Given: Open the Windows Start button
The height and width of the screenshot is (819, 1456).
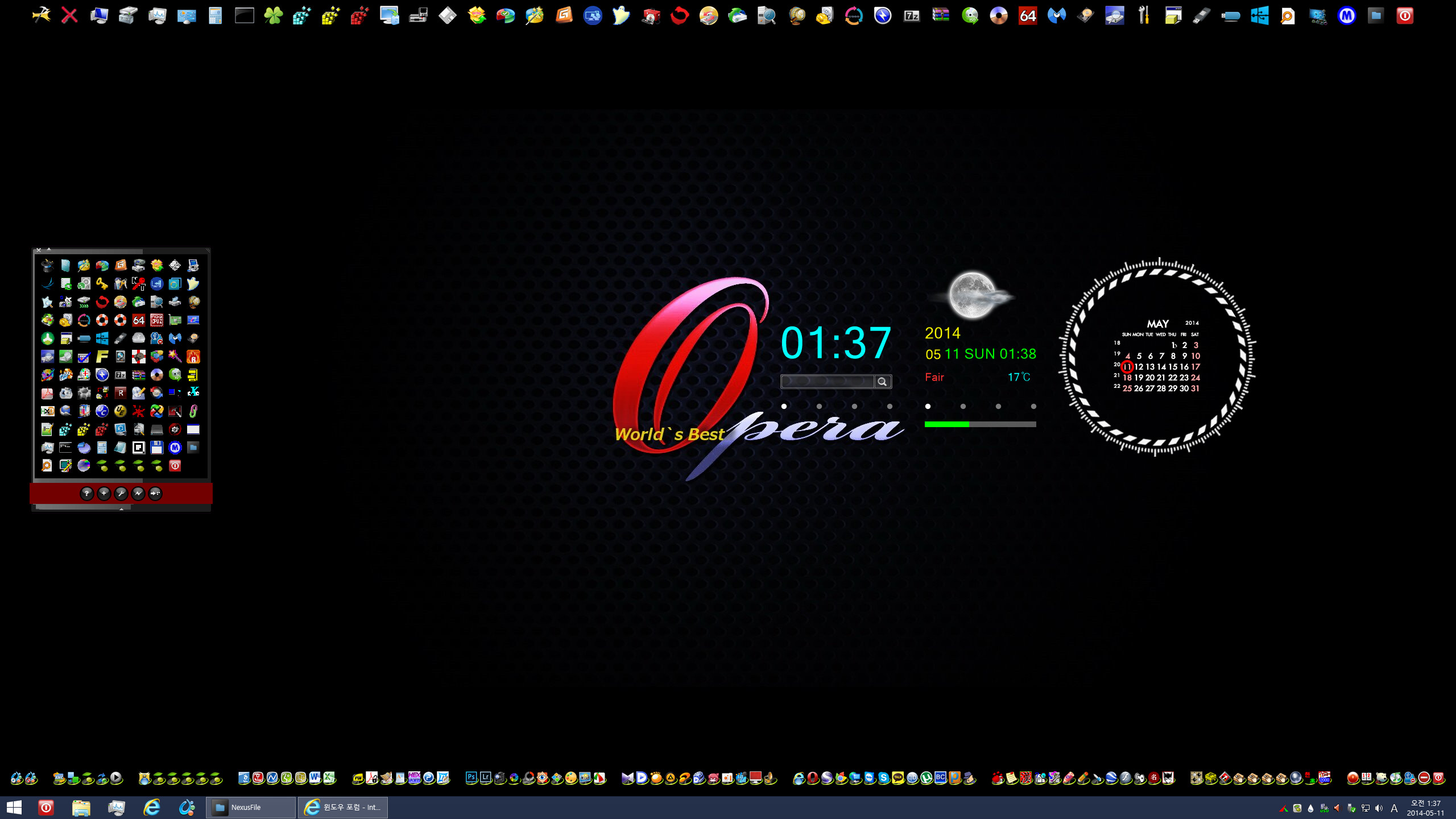Looking at the screenshot, I should tap(14, 807).
